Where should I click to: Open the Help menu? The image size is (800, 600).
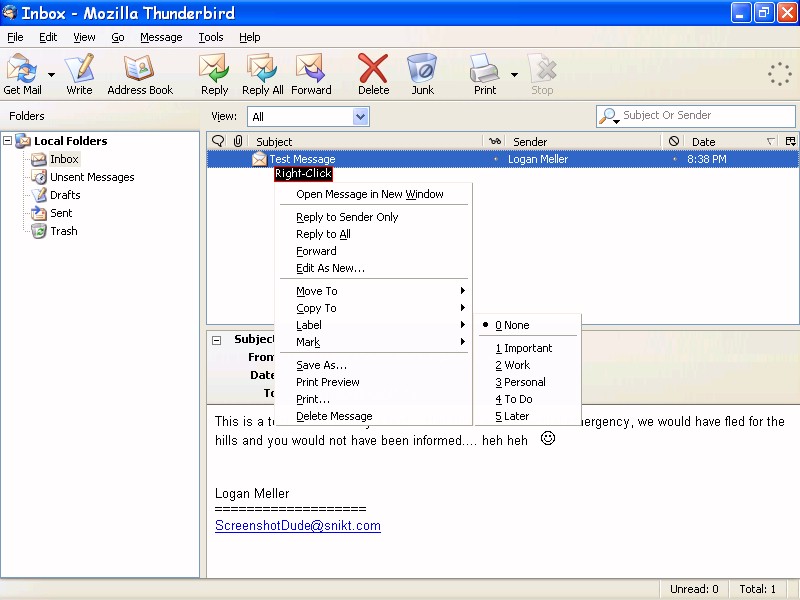click(249, 37)
